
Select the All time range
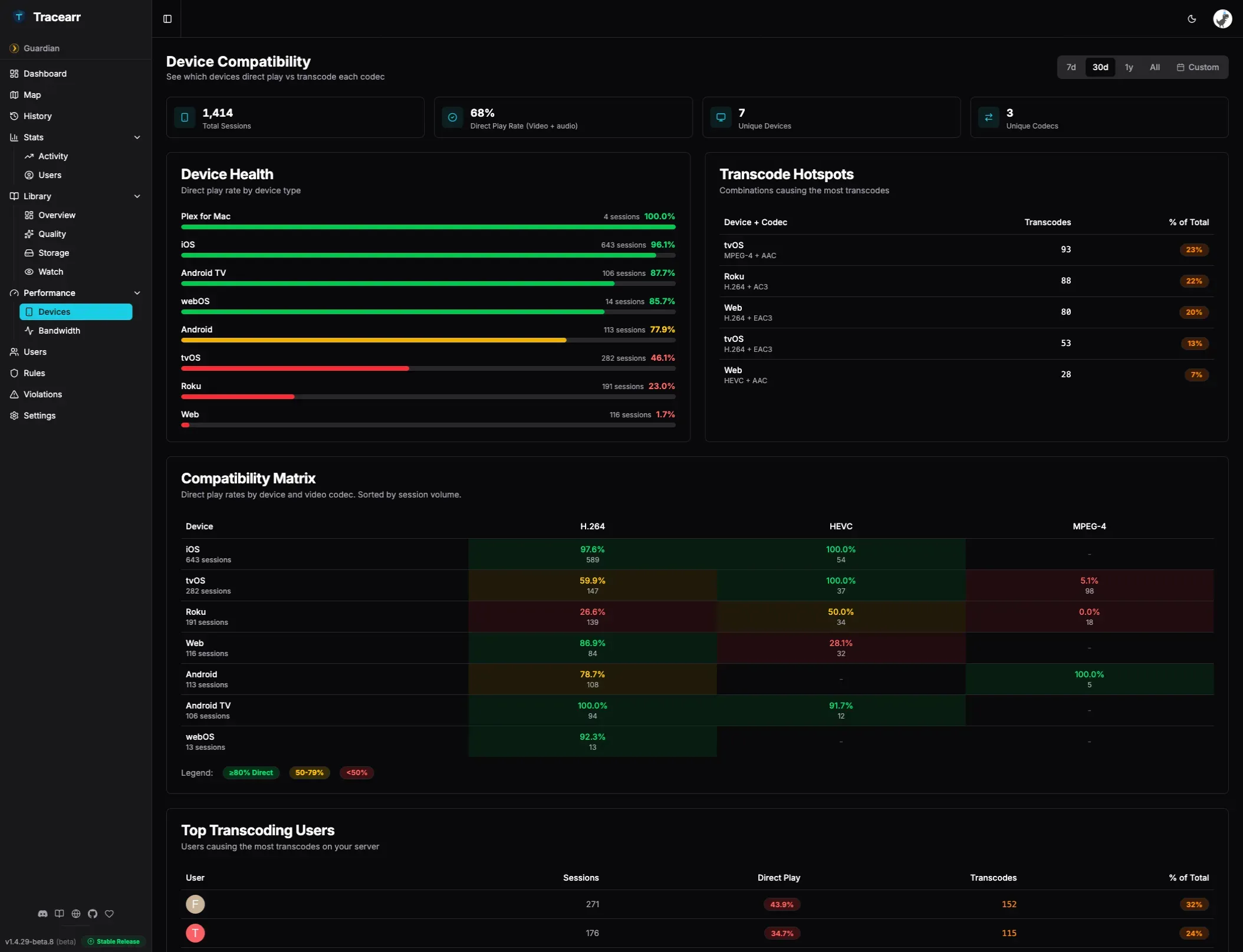pyautogui.click(x=1155, y=67)
